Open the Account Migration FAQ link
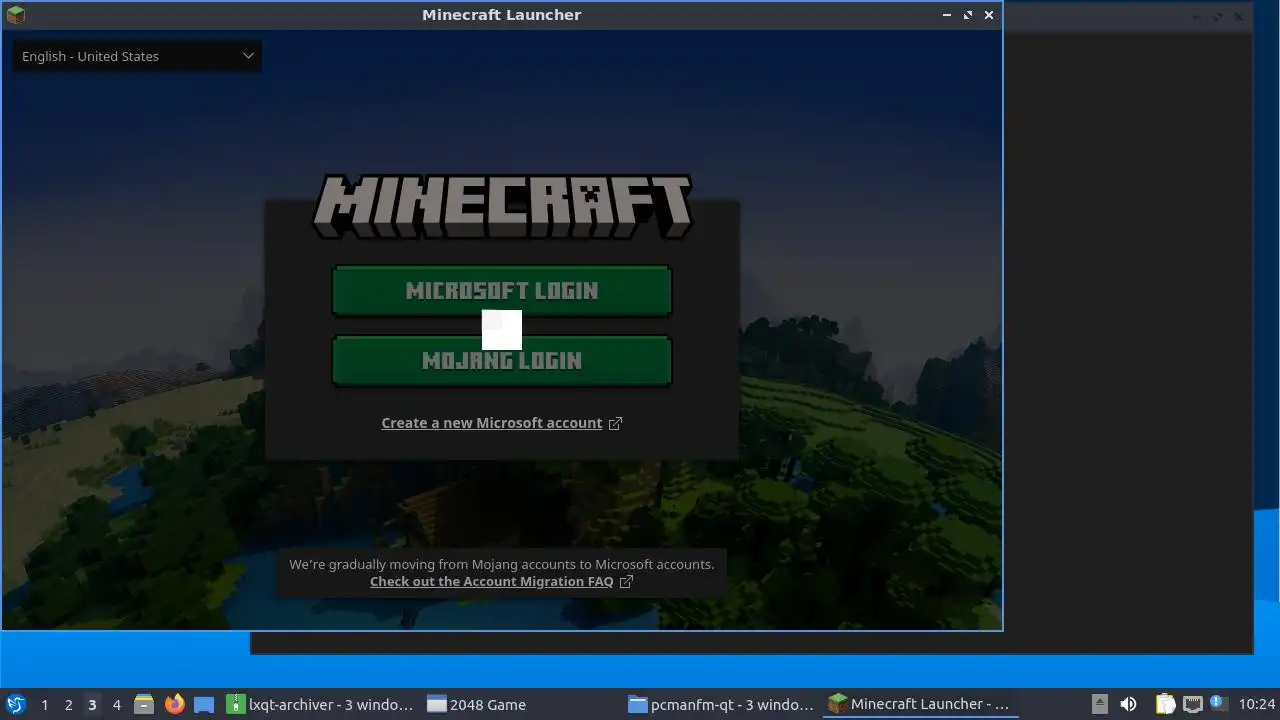 491,581
